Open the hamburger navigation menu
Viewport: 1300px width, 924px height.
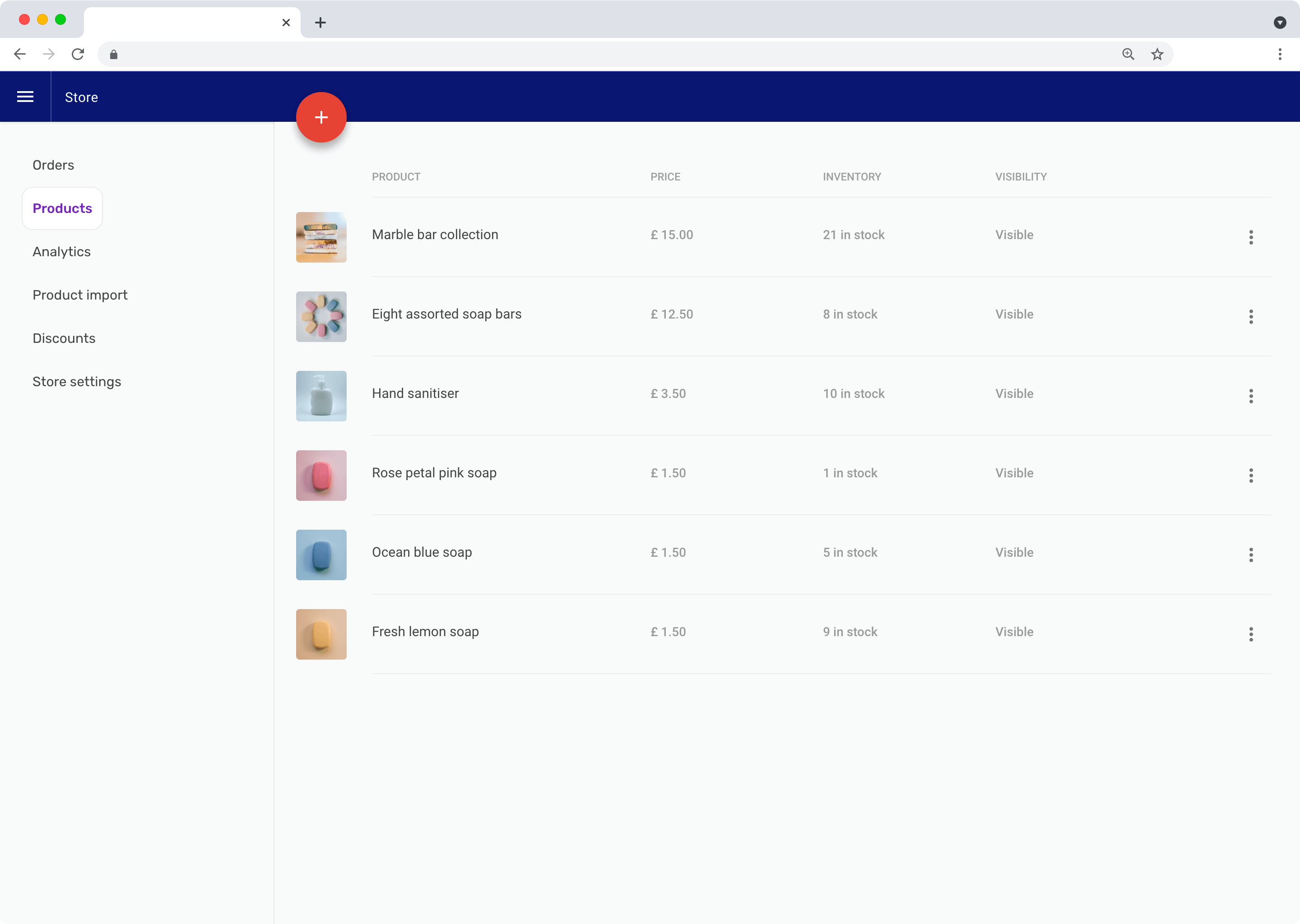click(25, 96)
